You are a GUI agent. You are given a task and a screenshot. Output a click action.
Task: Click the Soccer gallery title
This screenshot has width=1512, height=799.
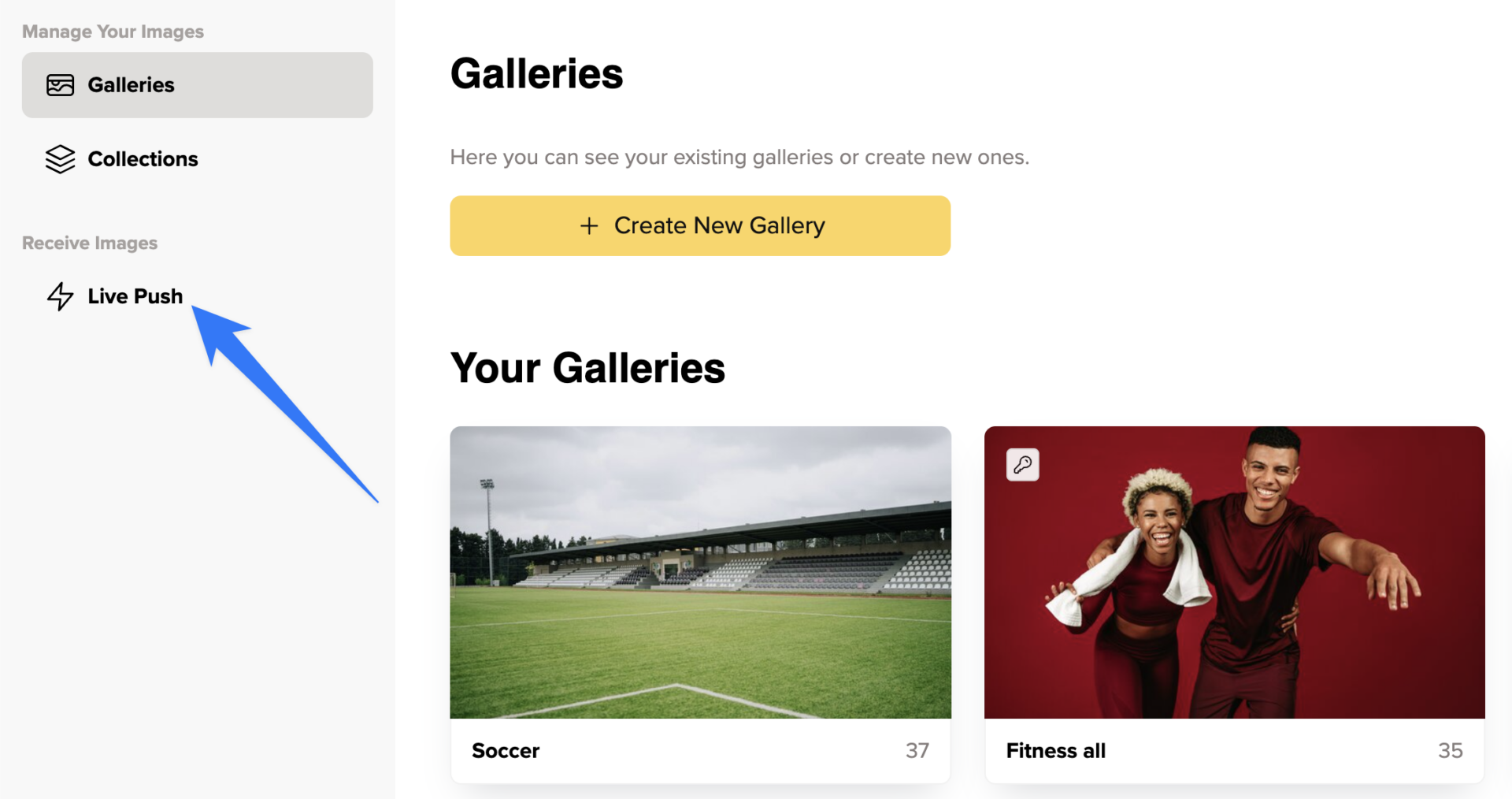[506, 751]
